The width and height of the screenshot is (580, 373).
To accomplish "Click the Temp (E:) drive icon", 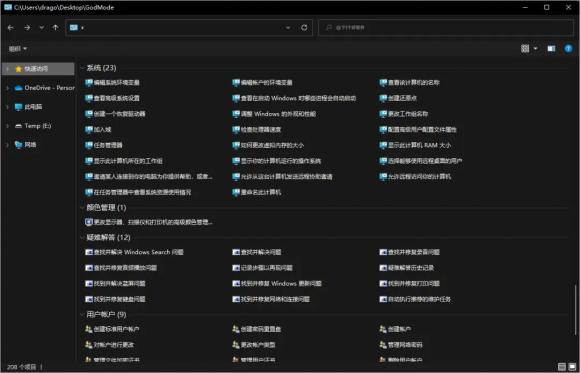I will (x=18, y=126).
